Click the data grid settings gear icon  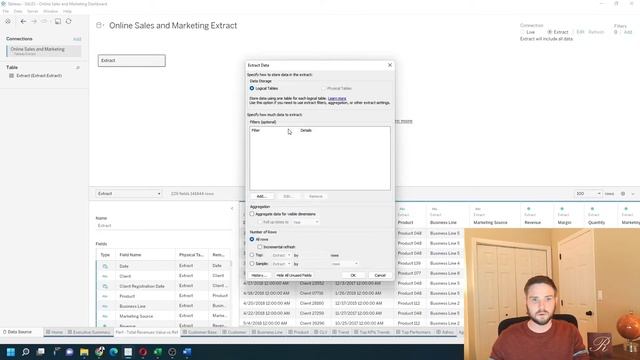(x=623, y=193)
